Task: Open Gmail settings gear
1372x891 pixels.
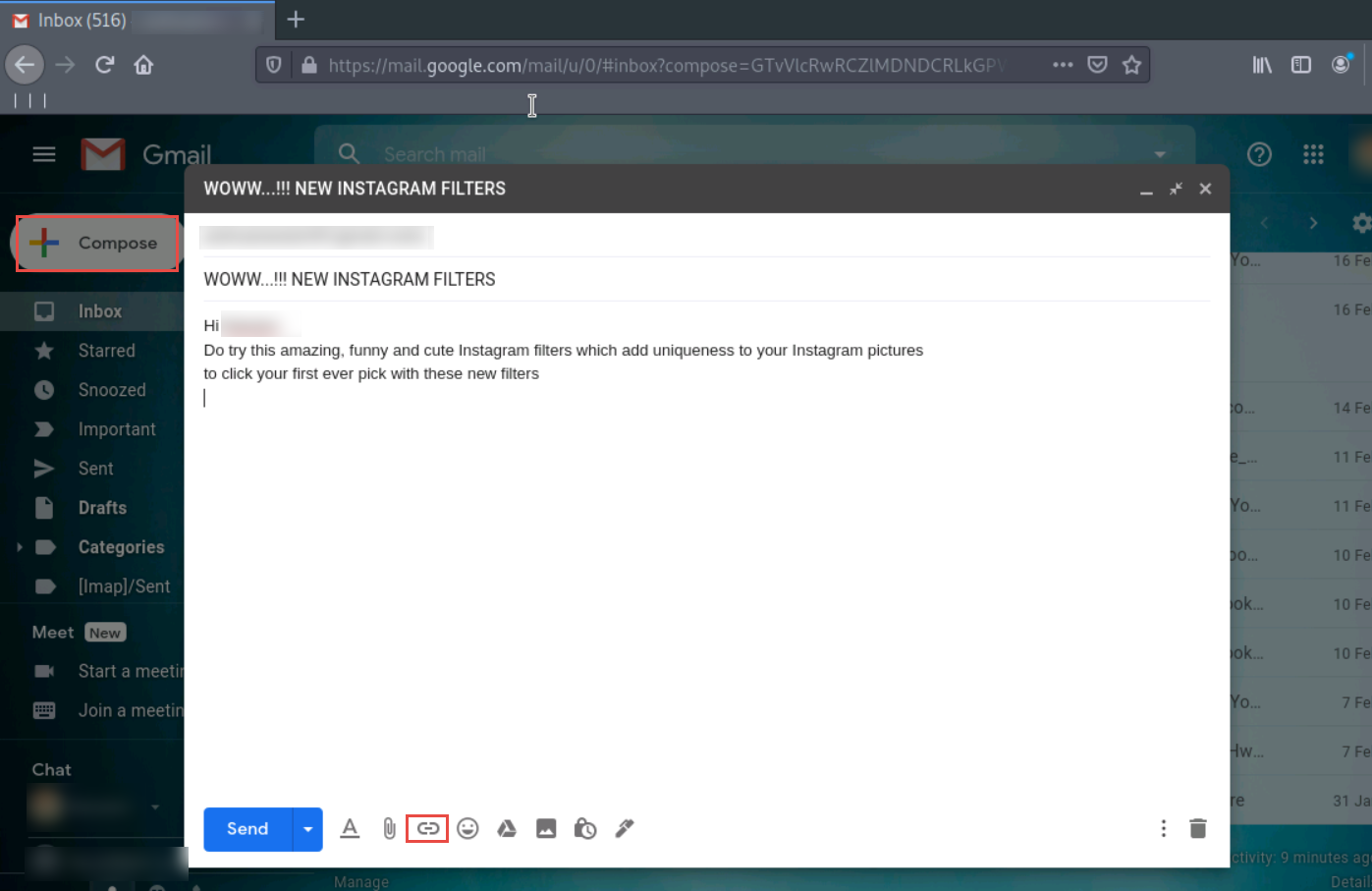Action: (1361, 223)
